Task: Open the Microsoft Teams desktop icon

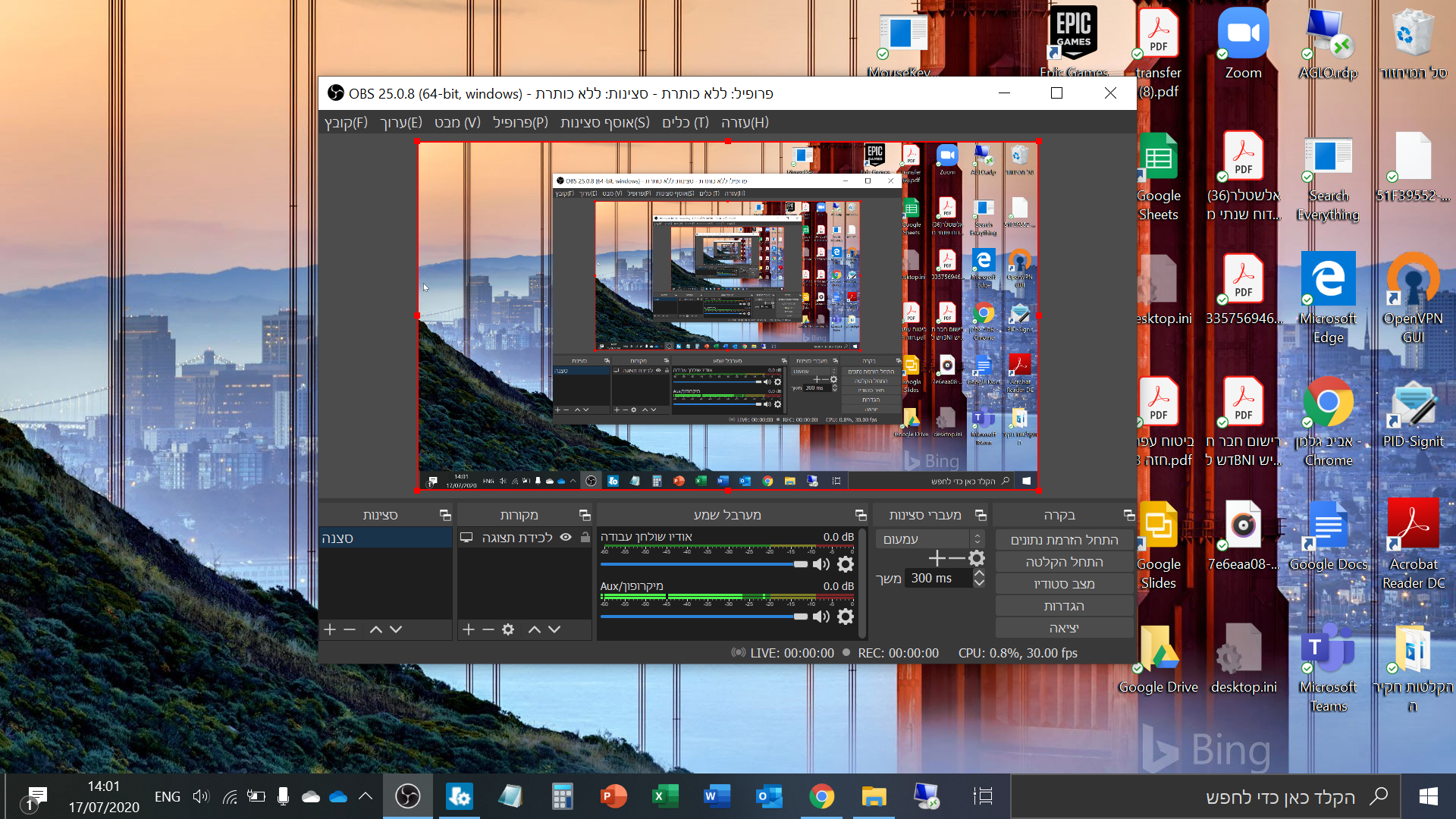Action: (x=1328, y=667)
